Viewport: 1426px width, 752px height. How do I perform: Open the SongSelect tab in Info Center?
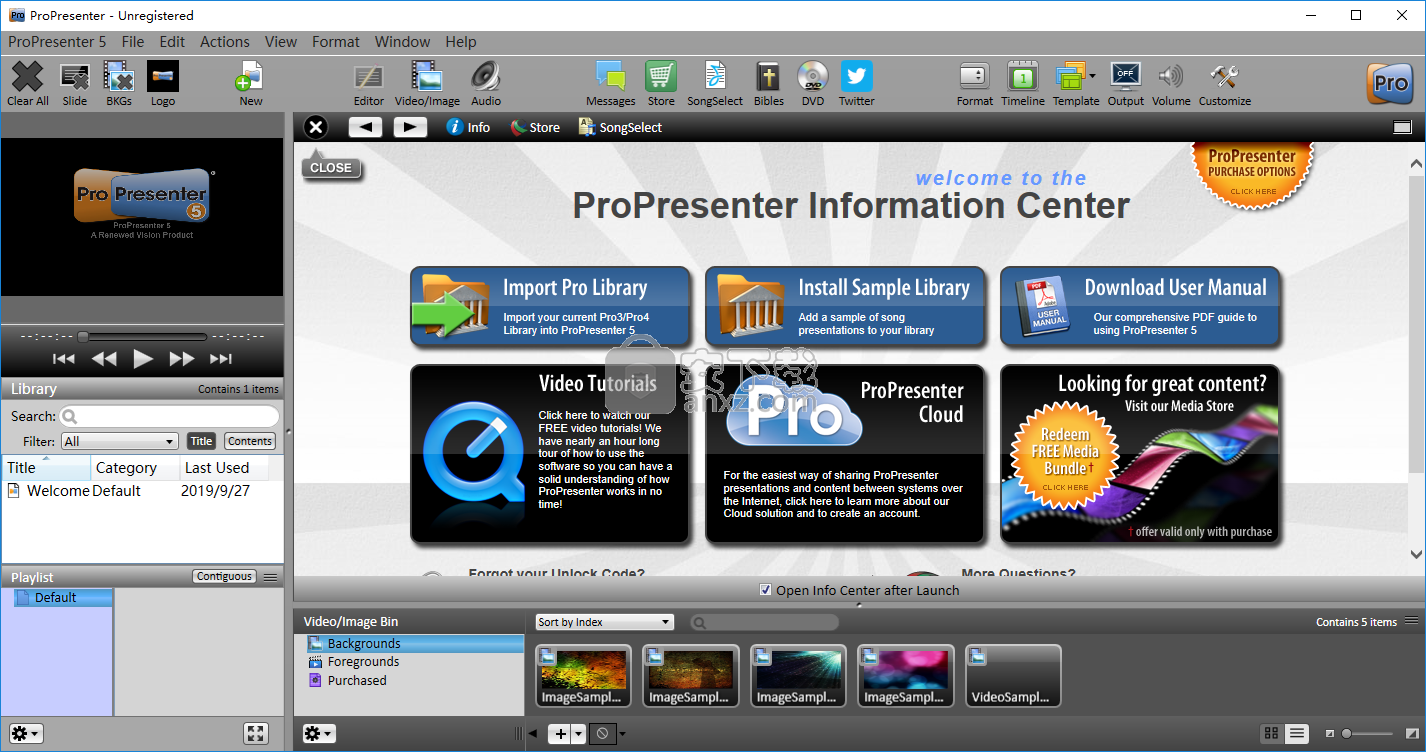tap(620, 127)
